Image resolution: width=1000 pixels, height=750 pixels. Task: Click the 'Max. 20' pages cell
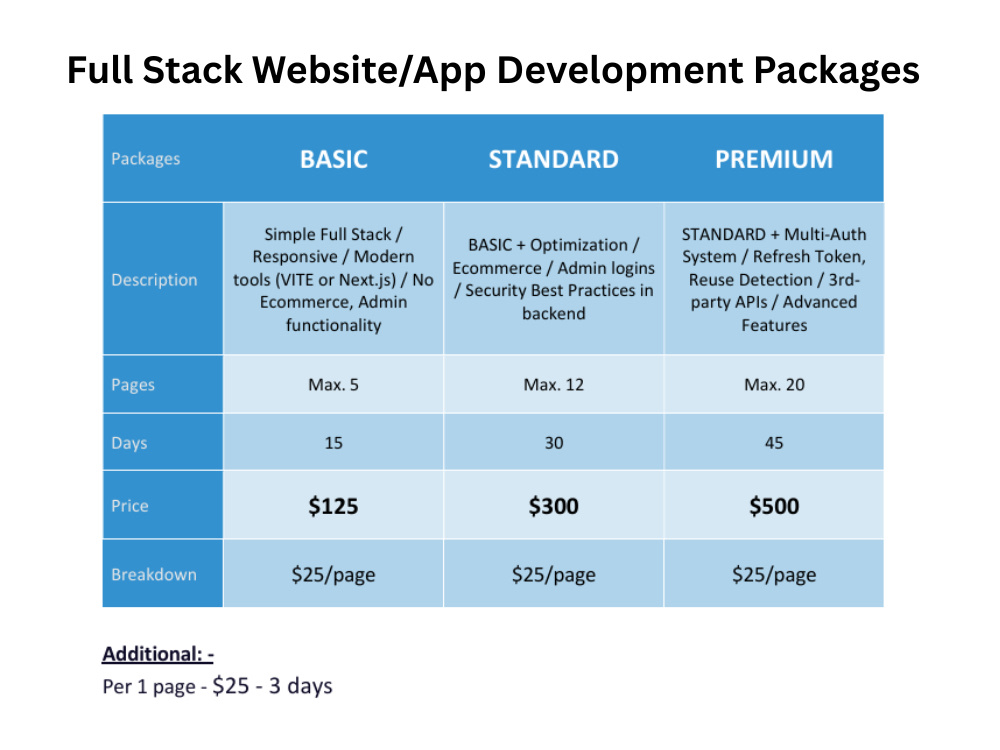click(774, 384)
